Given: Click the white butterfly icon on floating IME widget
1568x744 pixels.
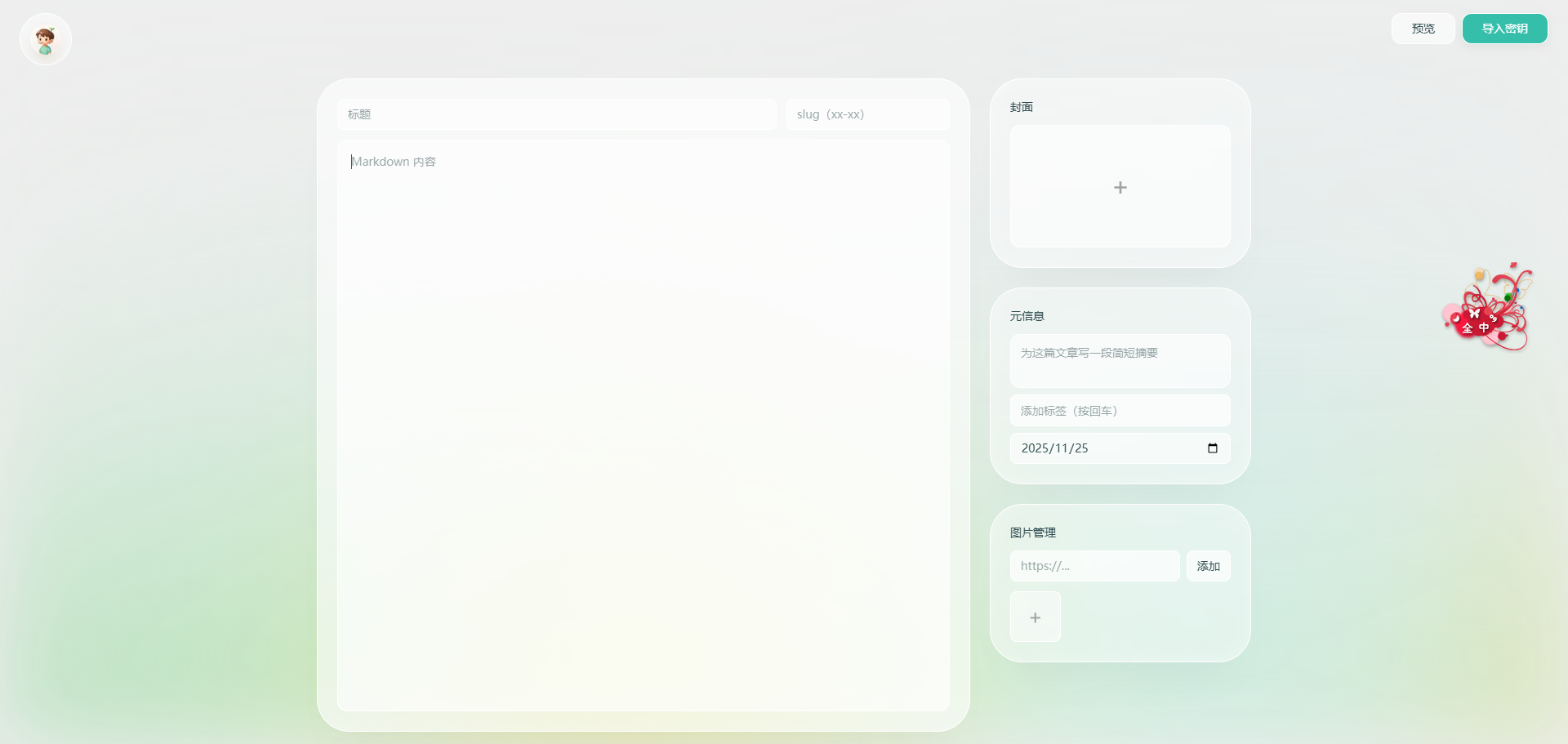Looking at the screenshot, I should pyautogui.click(x=1474, y=313).
